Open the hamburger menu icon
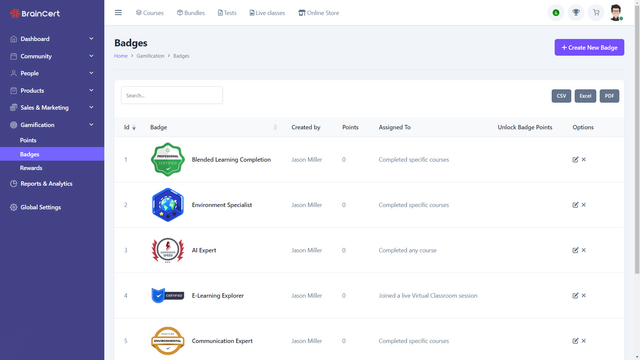Viewport: 640px width, 360px height. click(118, 13)
